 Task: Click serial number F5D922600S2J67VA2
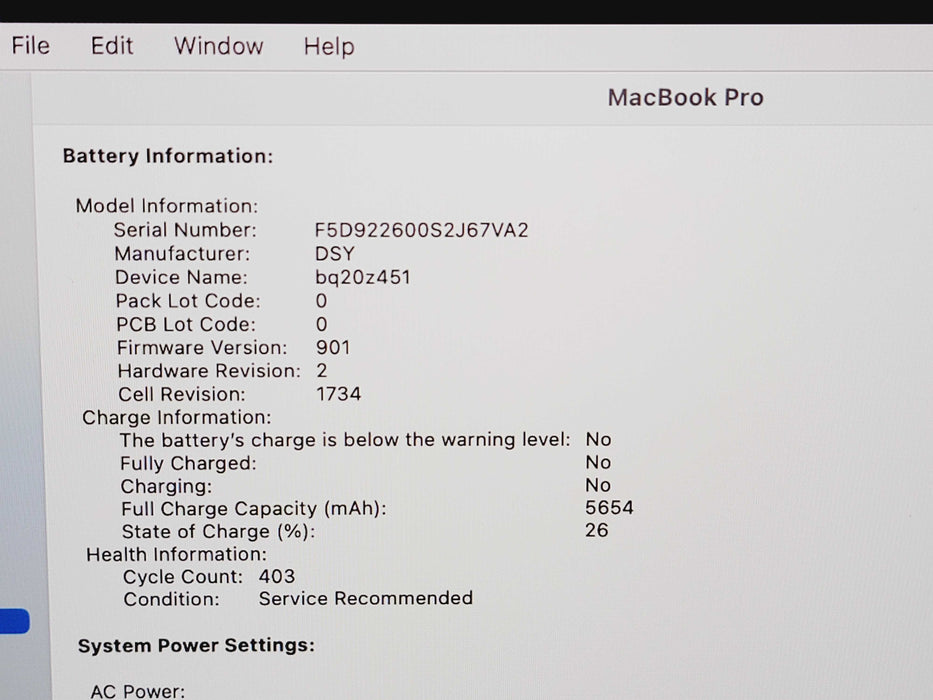point(421,230)
